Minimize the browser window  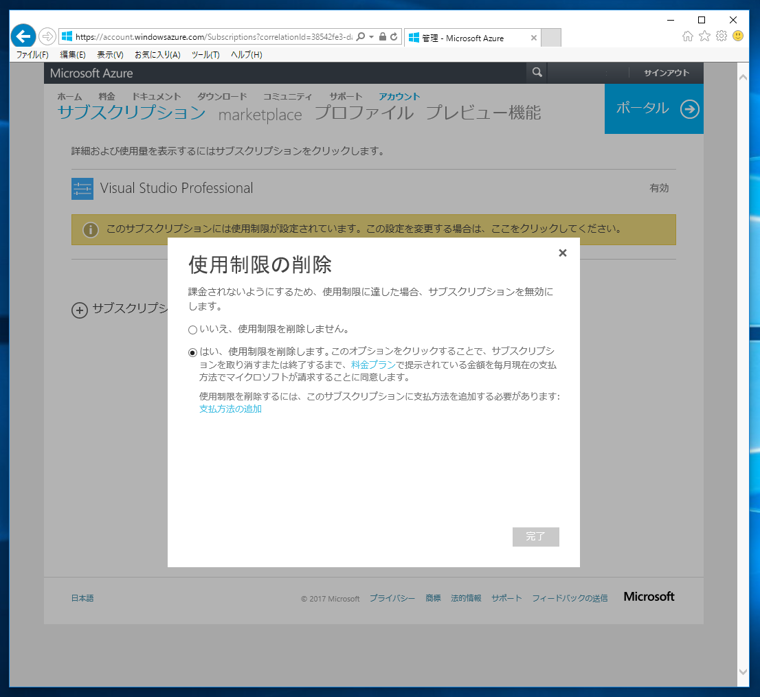670,20
